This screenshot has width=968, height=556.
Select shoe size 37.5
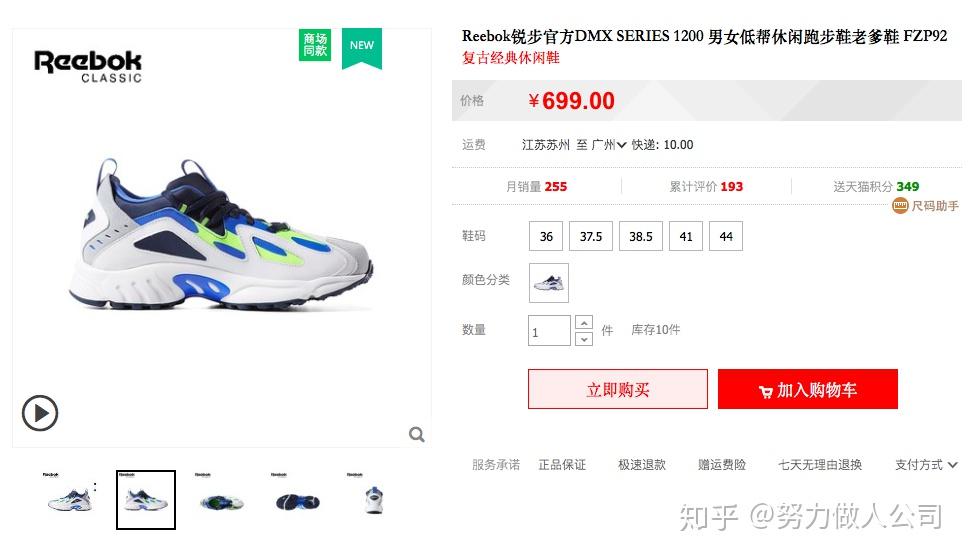[591, 236]
